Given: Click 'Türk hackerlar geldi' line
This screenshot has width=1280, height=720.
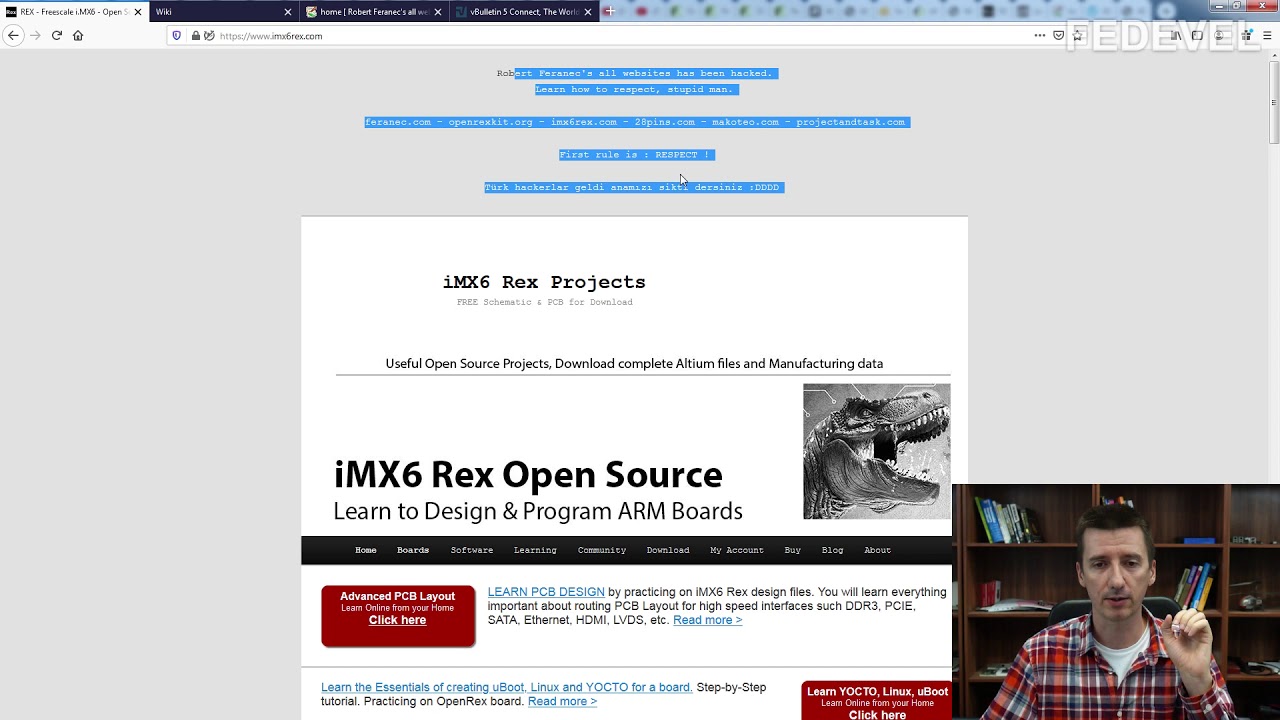Looking at the screenshot, I should point(634,187).
